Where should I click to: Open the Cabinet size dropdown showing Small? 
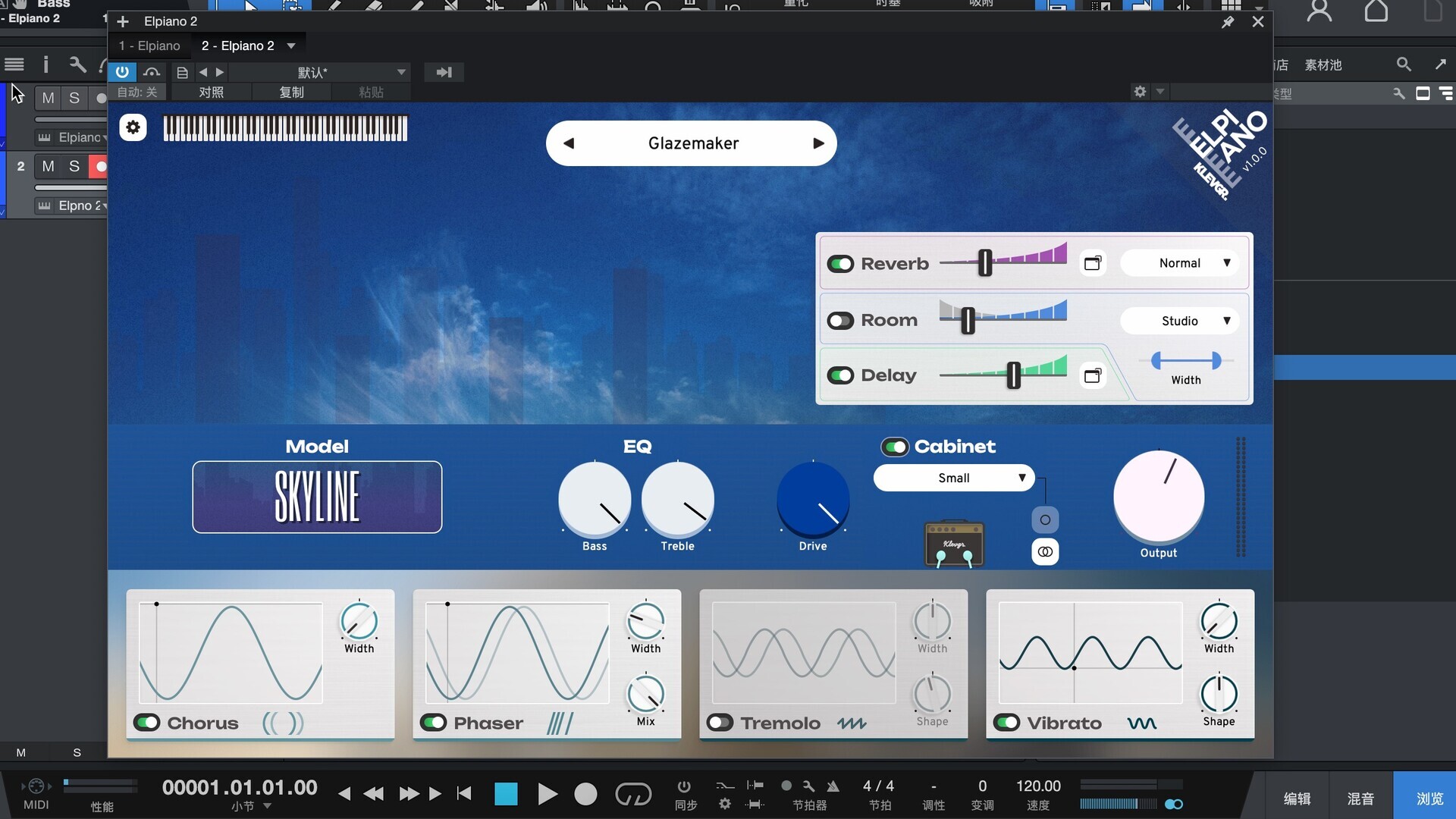click(x=954, y=478)
